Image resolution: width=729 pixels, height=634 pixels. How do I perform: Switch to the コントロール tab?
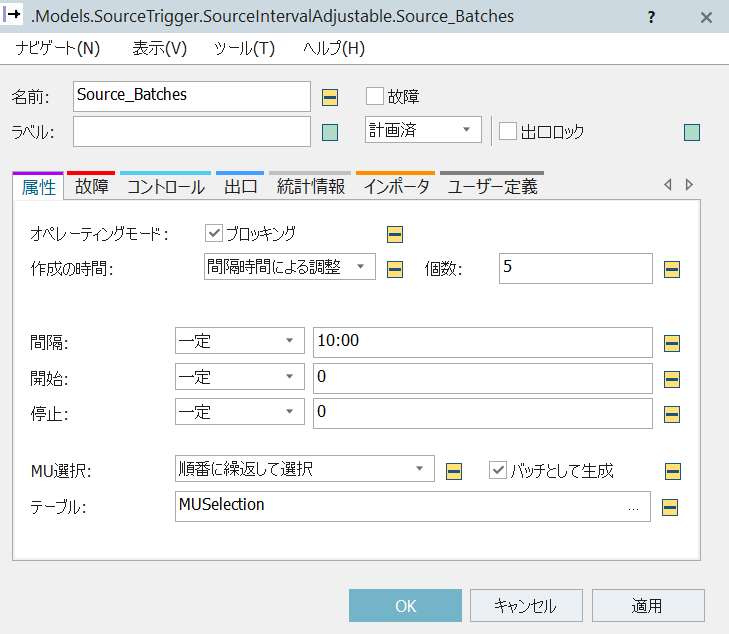(166, 186)
